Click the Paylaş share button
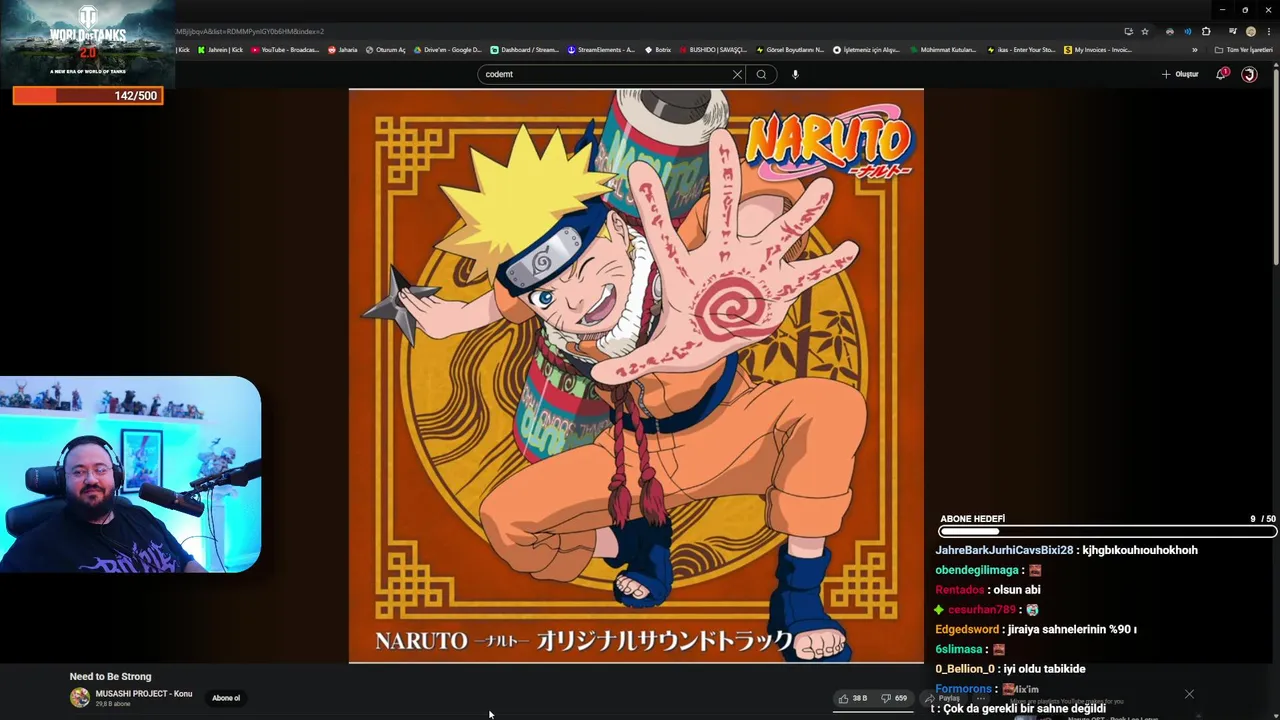This screenshot has width=1280, height=720. 943,698
